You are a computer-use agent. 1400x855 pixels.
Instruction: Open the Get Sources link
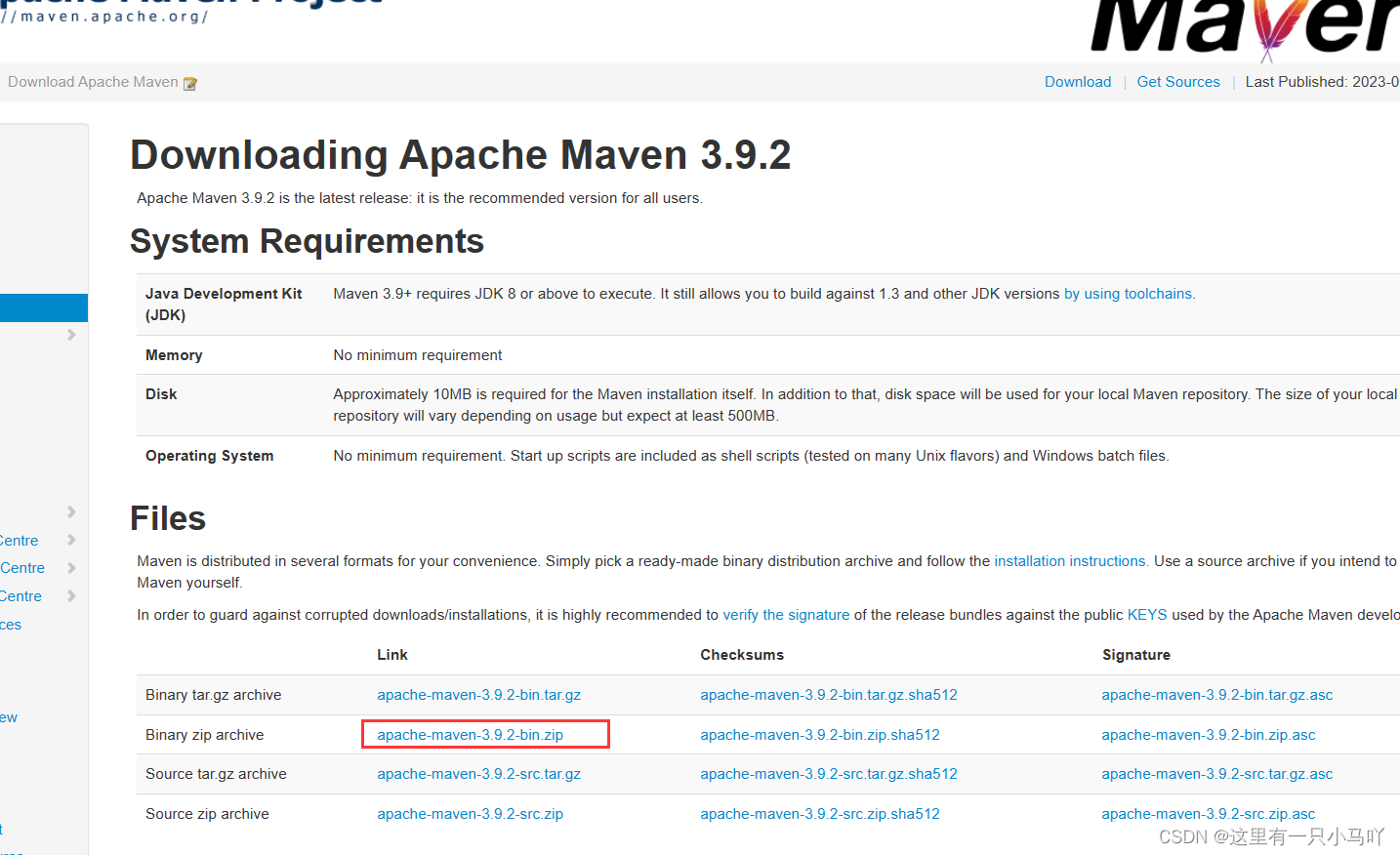(x=1178, y=82)
